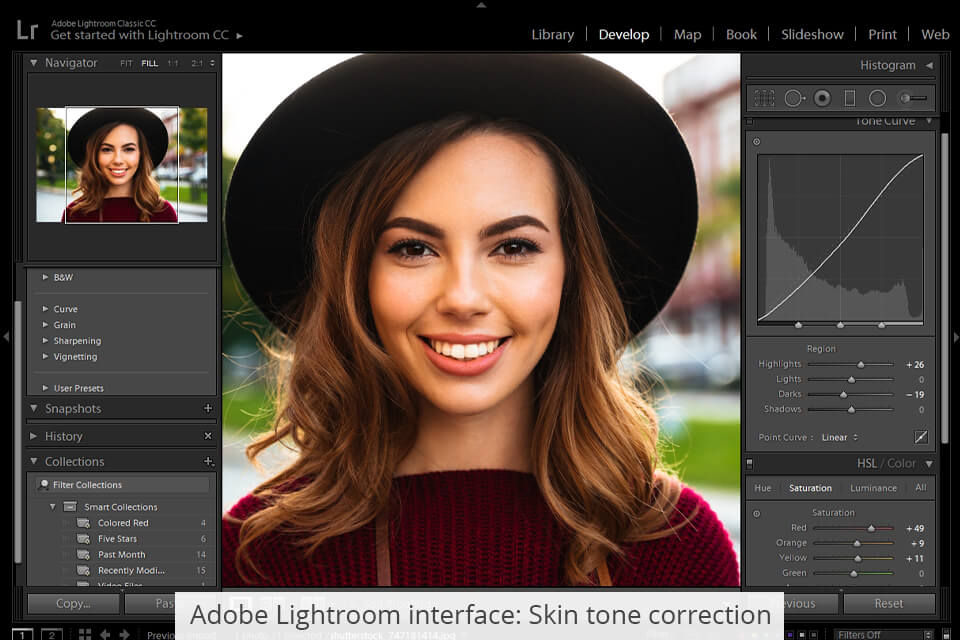Collapse the HSL / Color panel triangle

[x=929, y=464]
